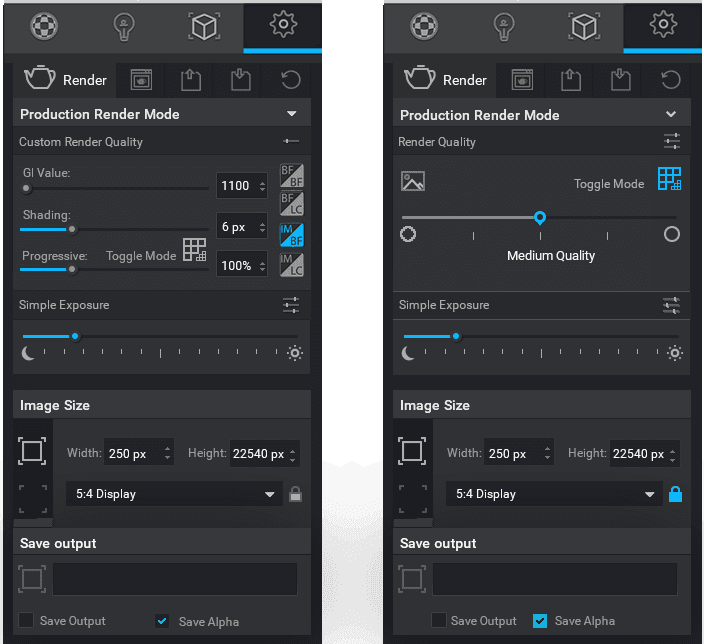Click full-frame image size icon, right panel
704x644 pixels.
point(412,451)
